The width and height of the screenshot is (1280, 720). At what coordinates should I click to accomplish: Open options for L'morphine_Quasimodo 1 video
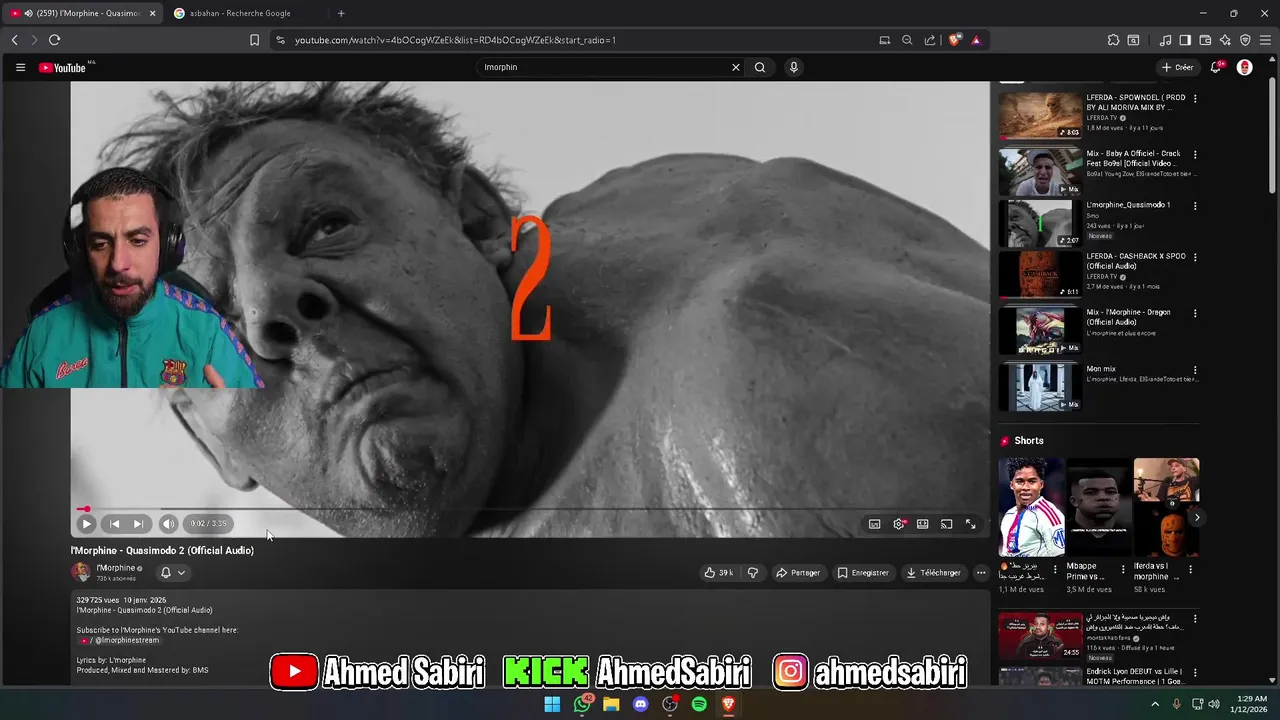pyautogui.click(x=1195, y=206)
